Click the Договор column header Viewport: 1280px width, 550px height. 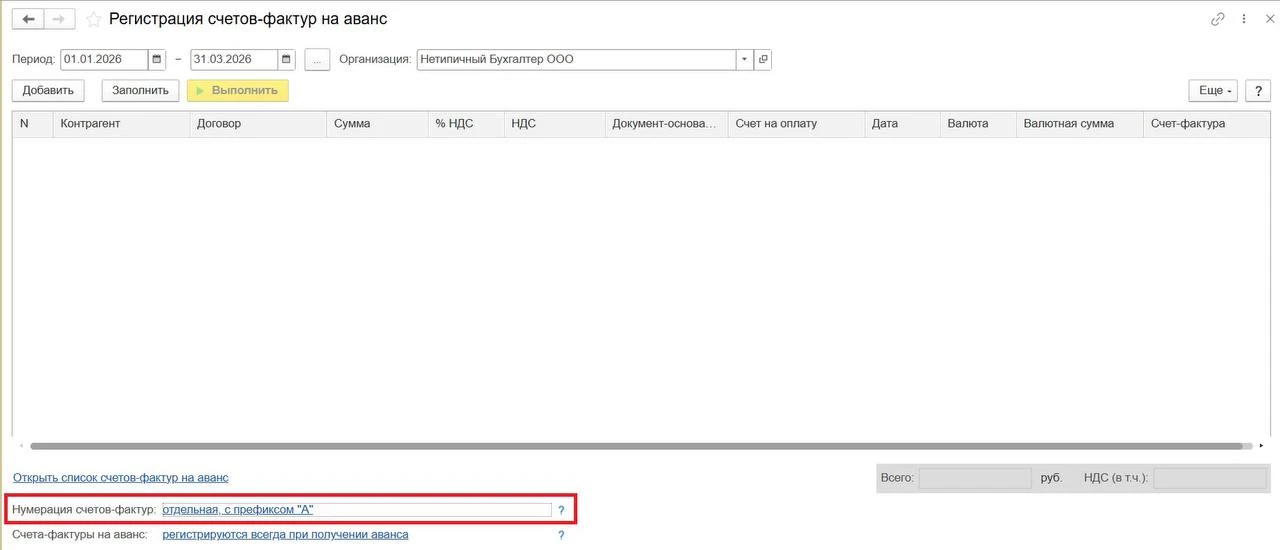(258, 124)
